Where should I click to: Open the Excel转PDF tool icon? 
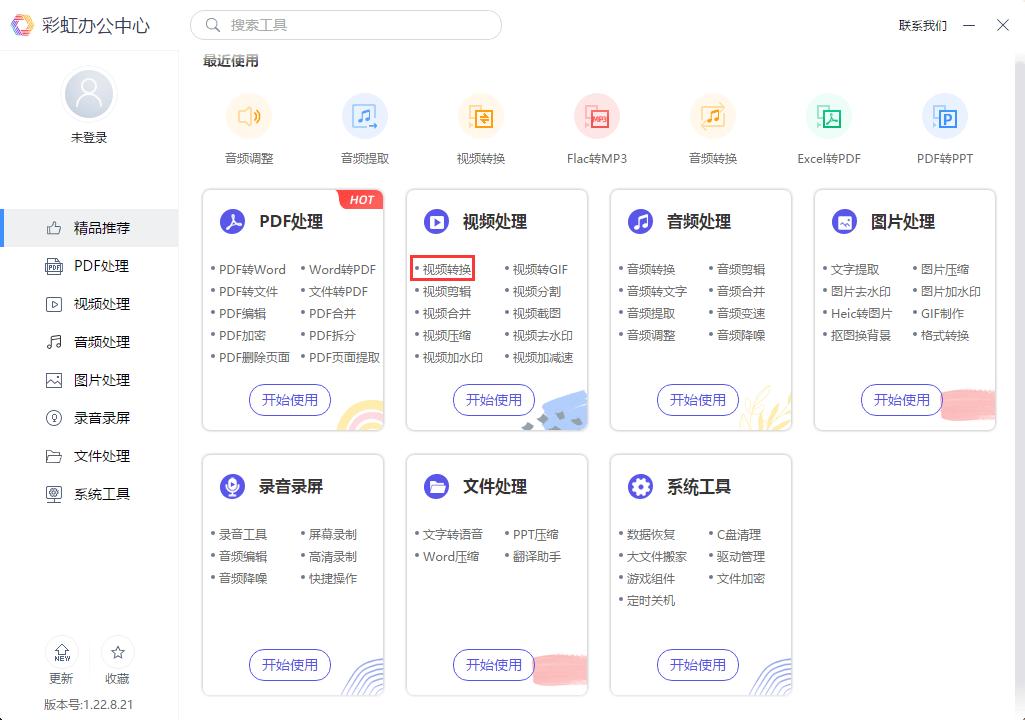pos(829,115)
